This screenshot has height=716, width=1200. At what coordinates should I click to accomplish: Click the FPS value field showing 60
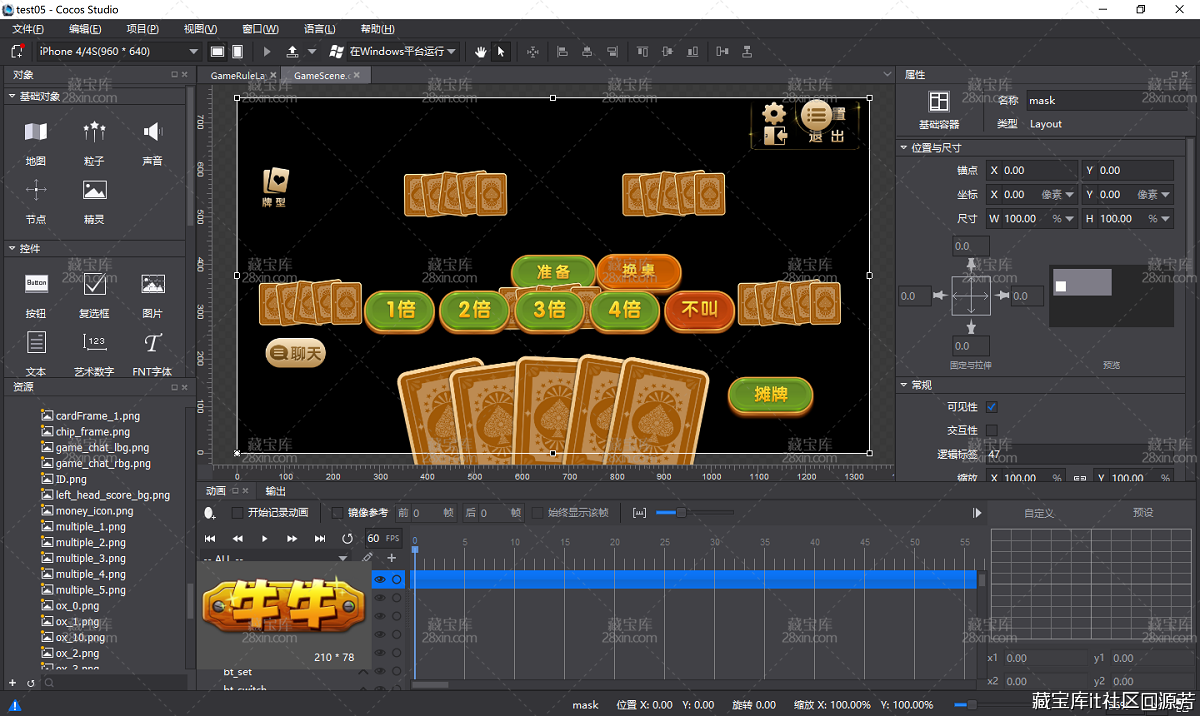click(373, 538)
